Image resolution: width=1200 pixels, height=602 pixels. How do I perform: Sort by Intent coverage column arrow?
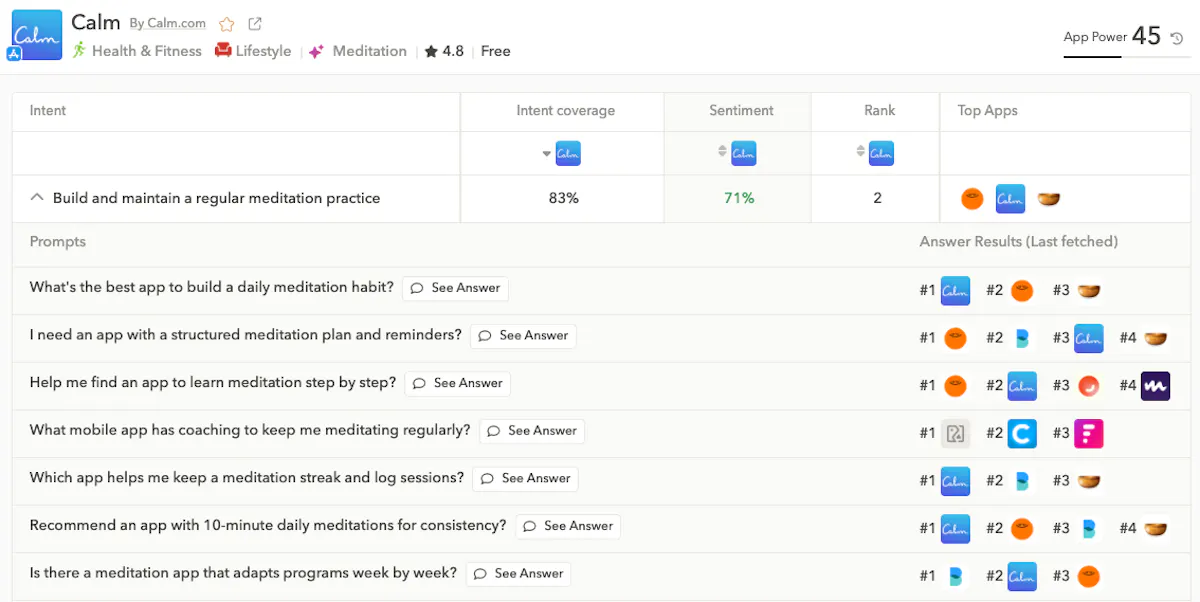coord(547,154)
